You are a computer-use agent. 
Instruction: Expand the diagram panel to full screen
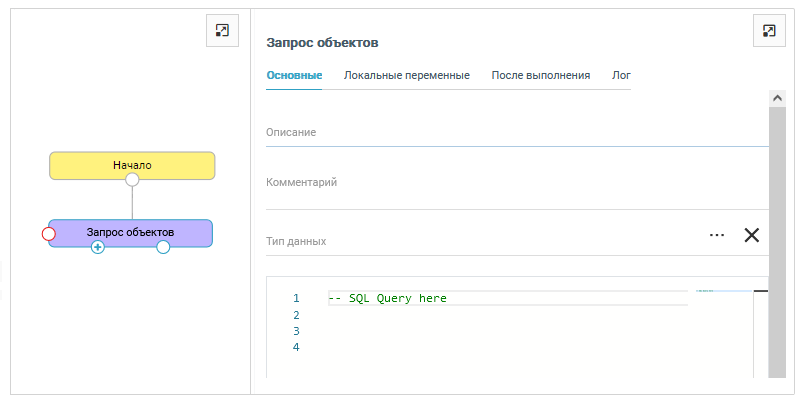coord(222,31)
